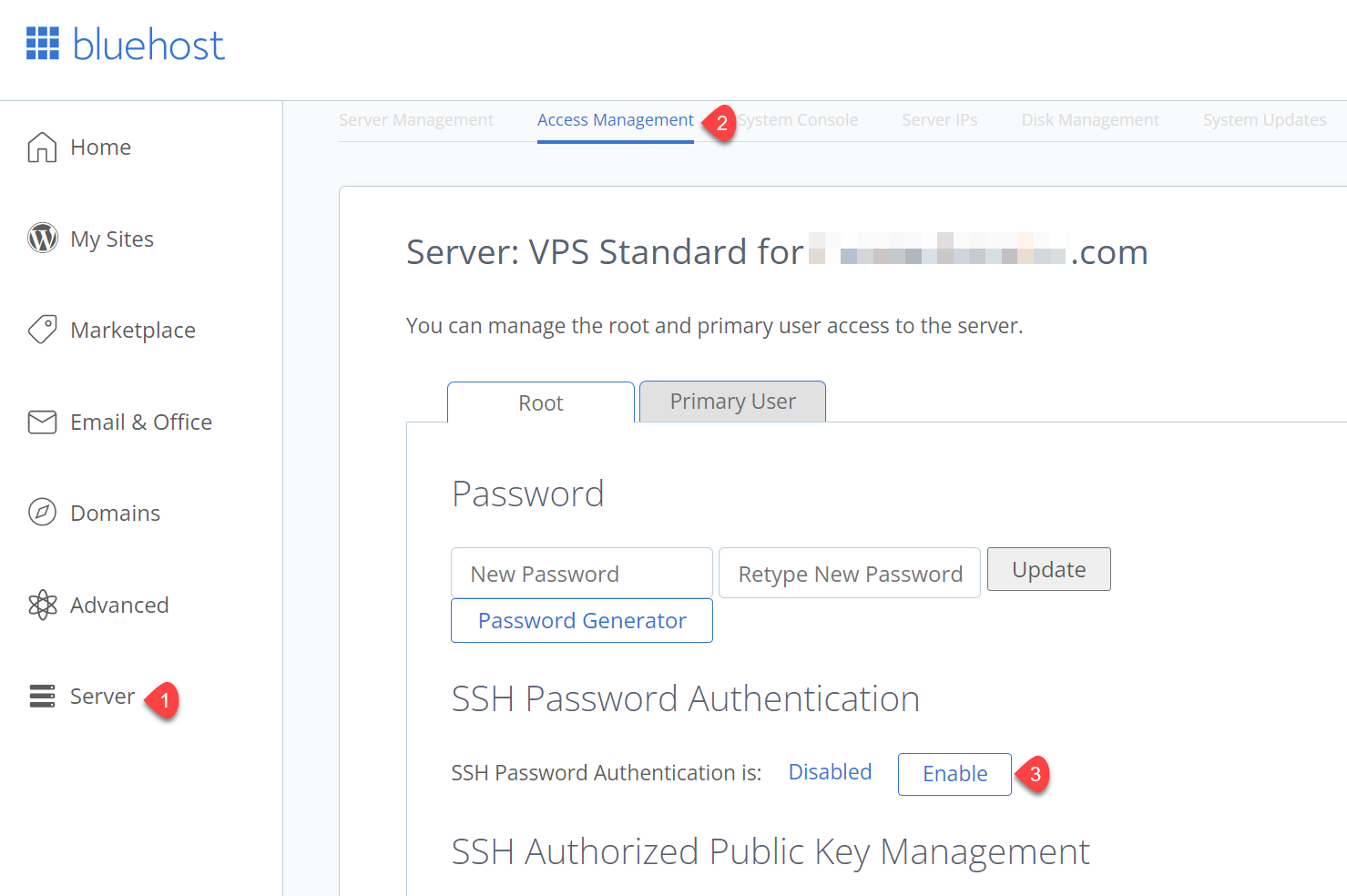
Task: Select the Access Management tab
Action: pyautogui.click(x=616, y=120)
